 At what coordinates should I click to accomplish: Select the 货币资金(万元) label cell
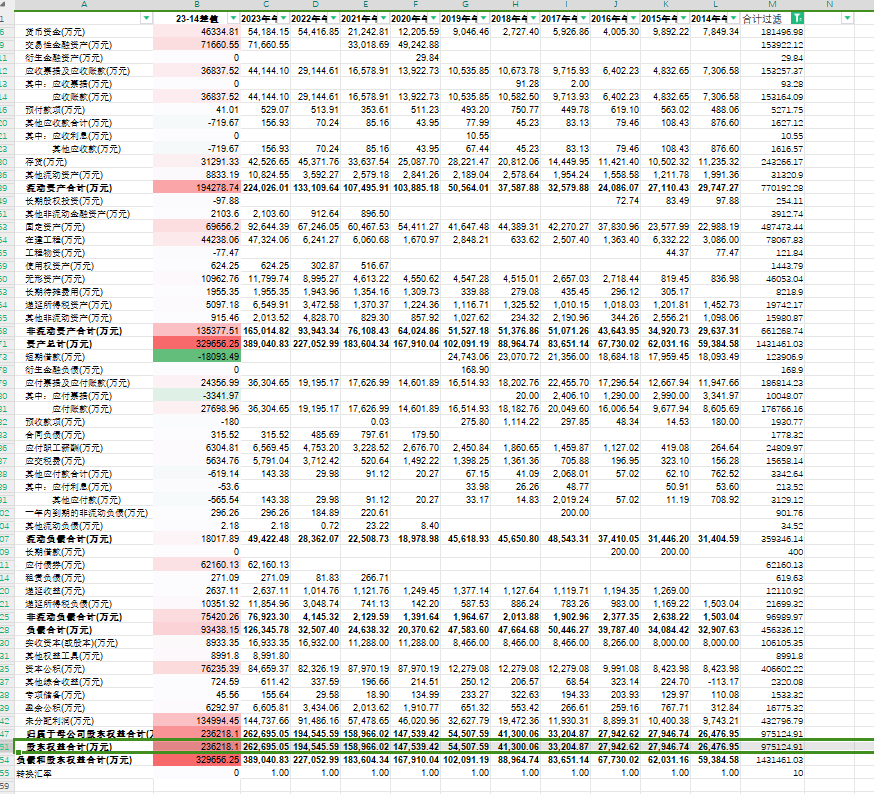(x=84, y=32)
